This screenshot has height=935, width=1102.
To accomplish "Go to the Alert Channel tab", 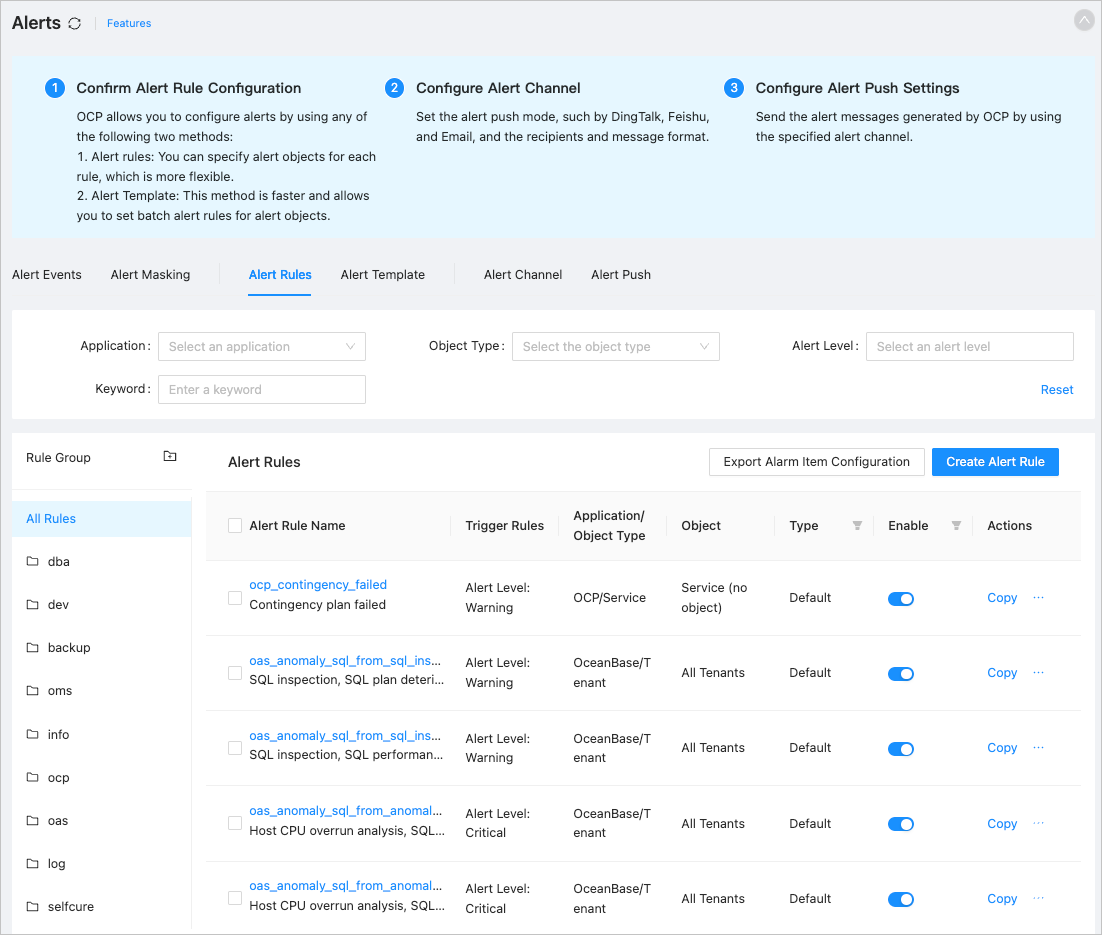I will (x=523, y=275).
